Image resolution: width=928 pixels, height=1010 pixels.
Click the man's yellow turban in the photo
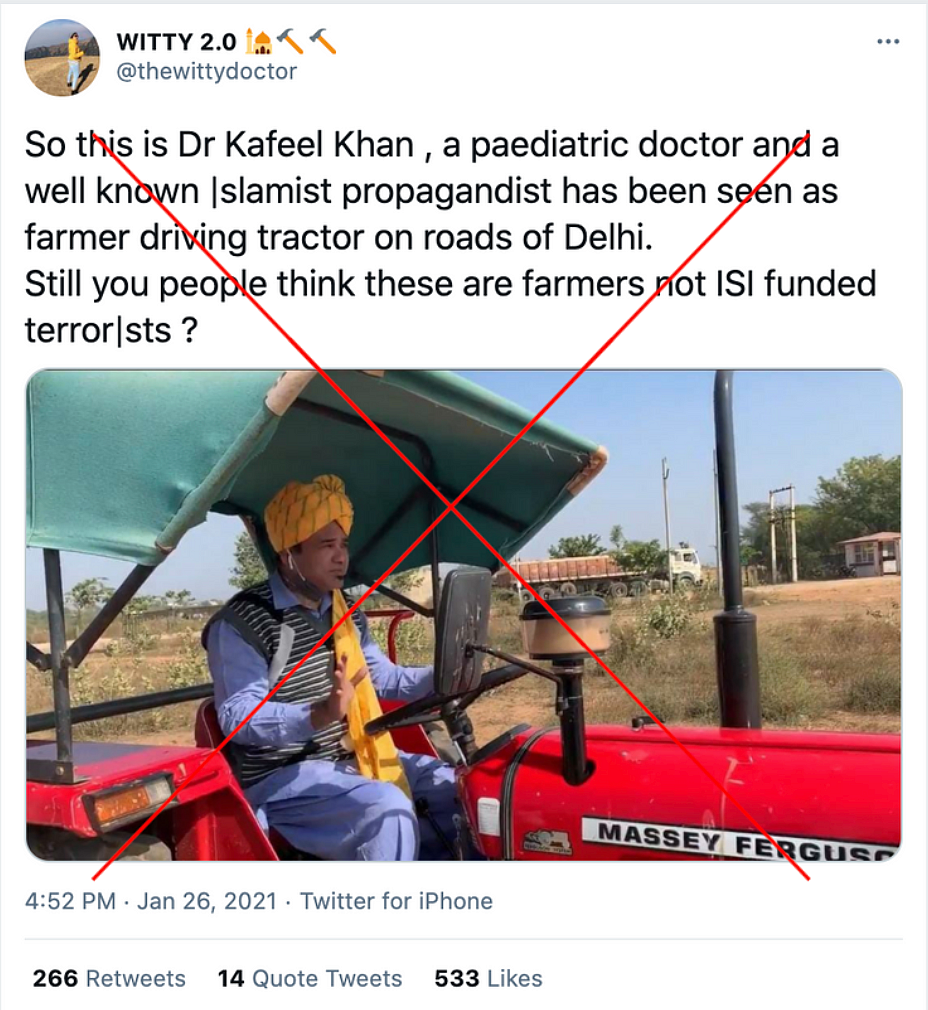point(308,511)
